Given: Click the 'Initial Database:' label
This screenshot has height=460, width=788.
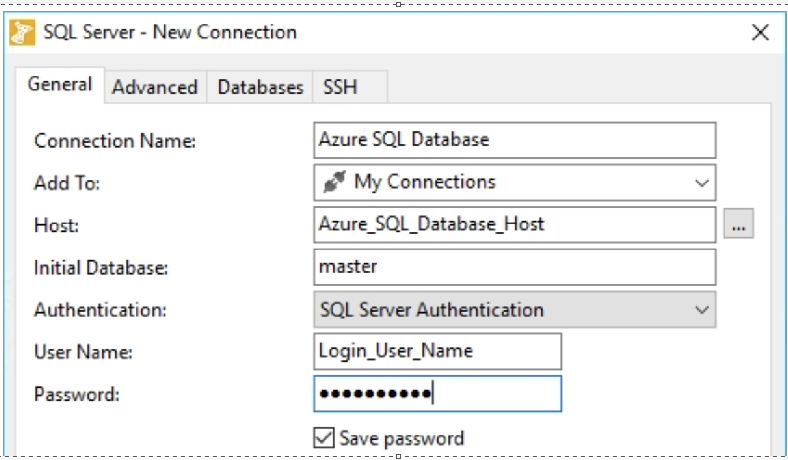Looking at the screenshot, I should pyautogui.click(x=101, y=268).
